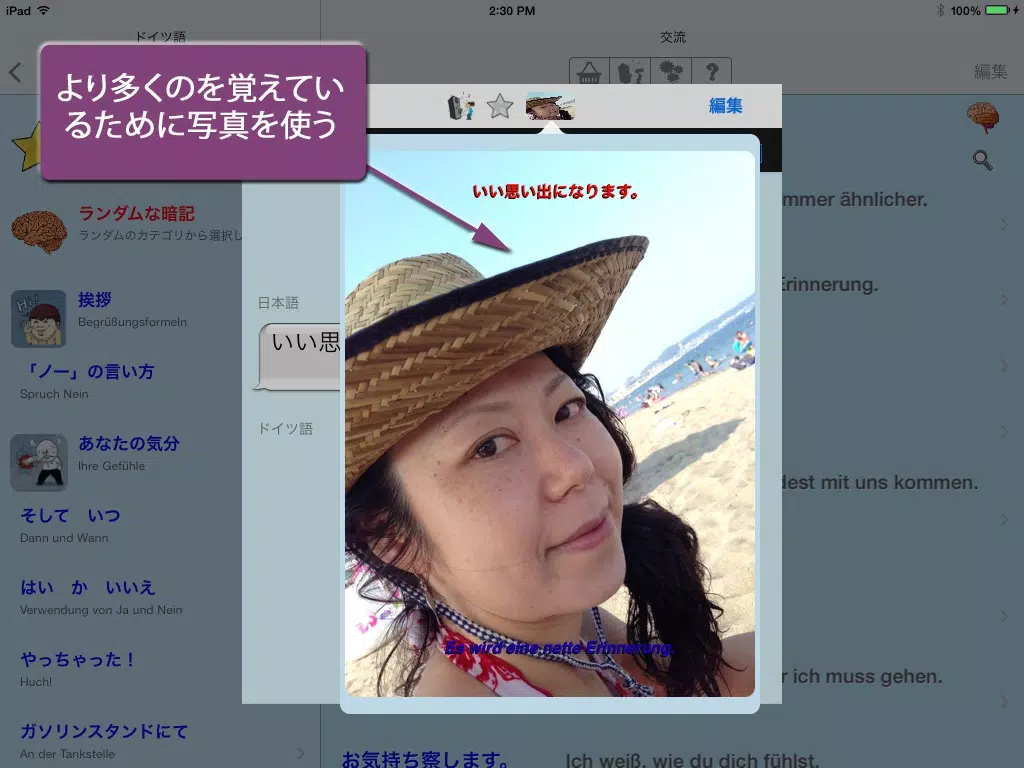The image size is (1024, 768).
Task: Expand the chevron on the ガソリンスタンドにて row
Action: 300,753
